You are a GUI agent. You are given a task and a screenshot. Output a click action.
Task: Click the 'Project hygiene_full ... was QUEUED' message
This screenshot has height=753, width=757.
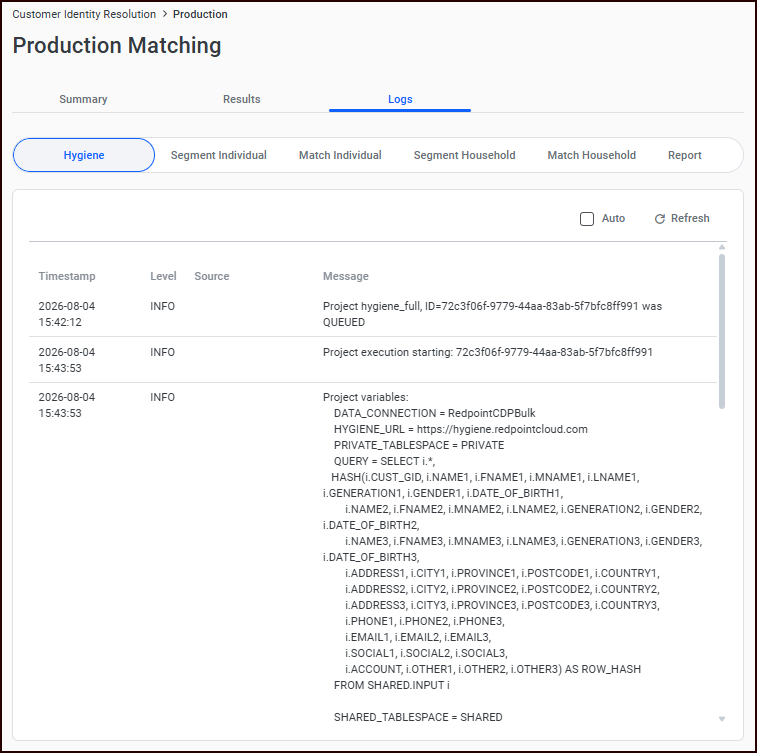point(492,314)
